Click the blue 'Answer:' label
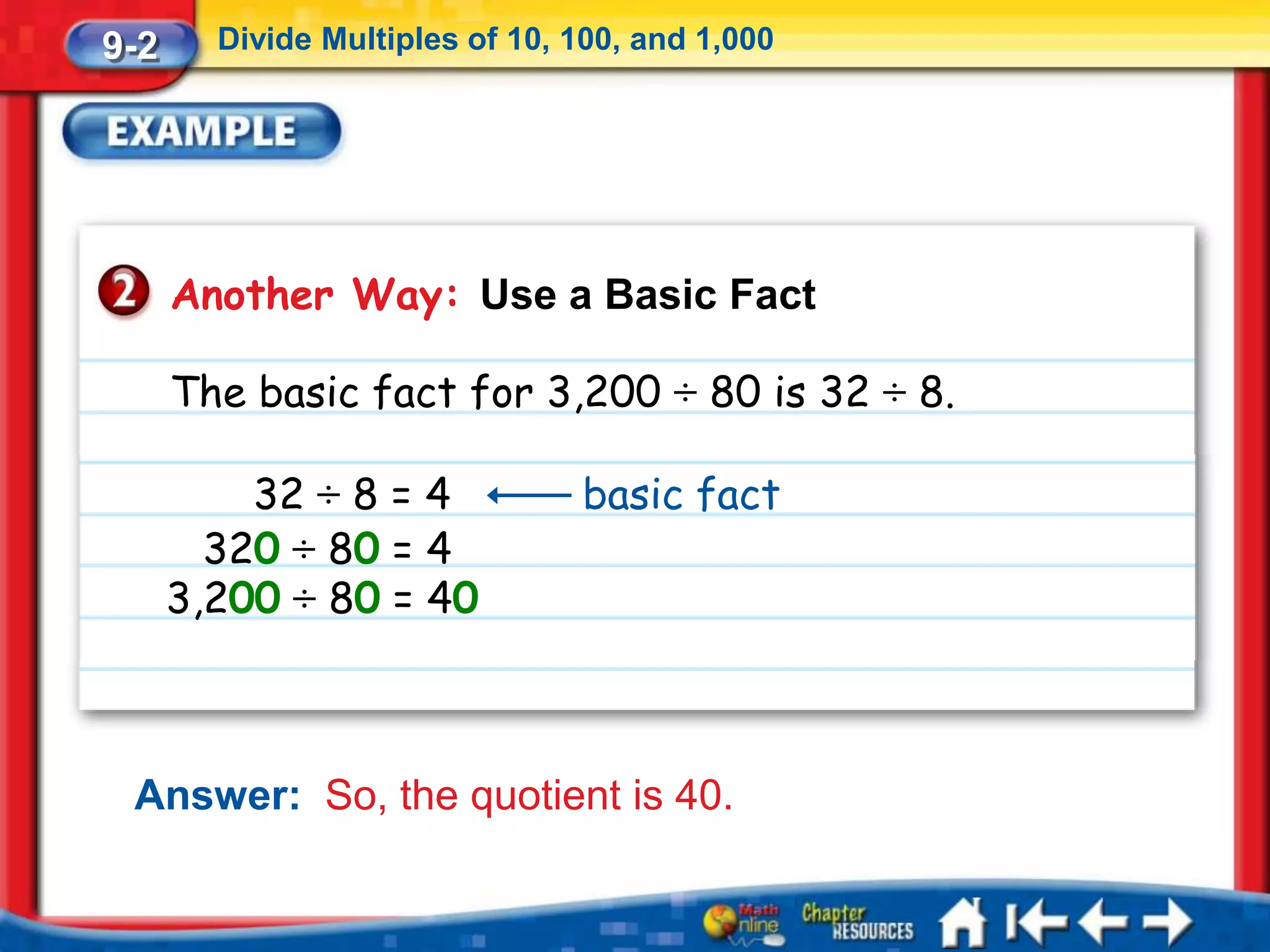 point(217,795)
